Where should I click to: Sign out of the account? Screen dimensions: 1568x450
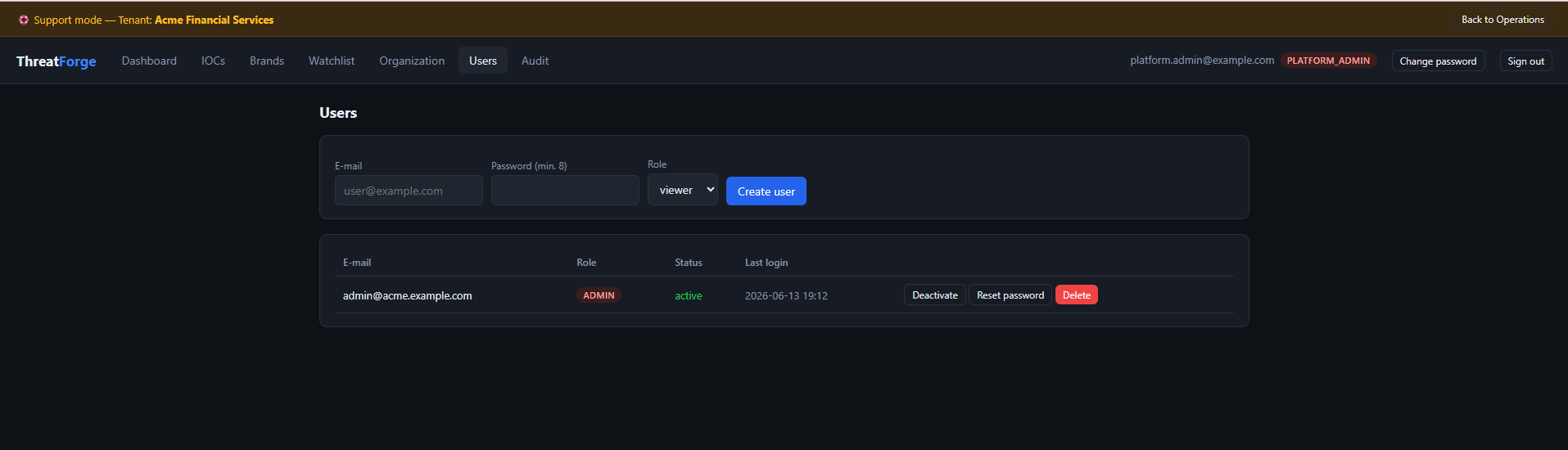pos(1525,61)
